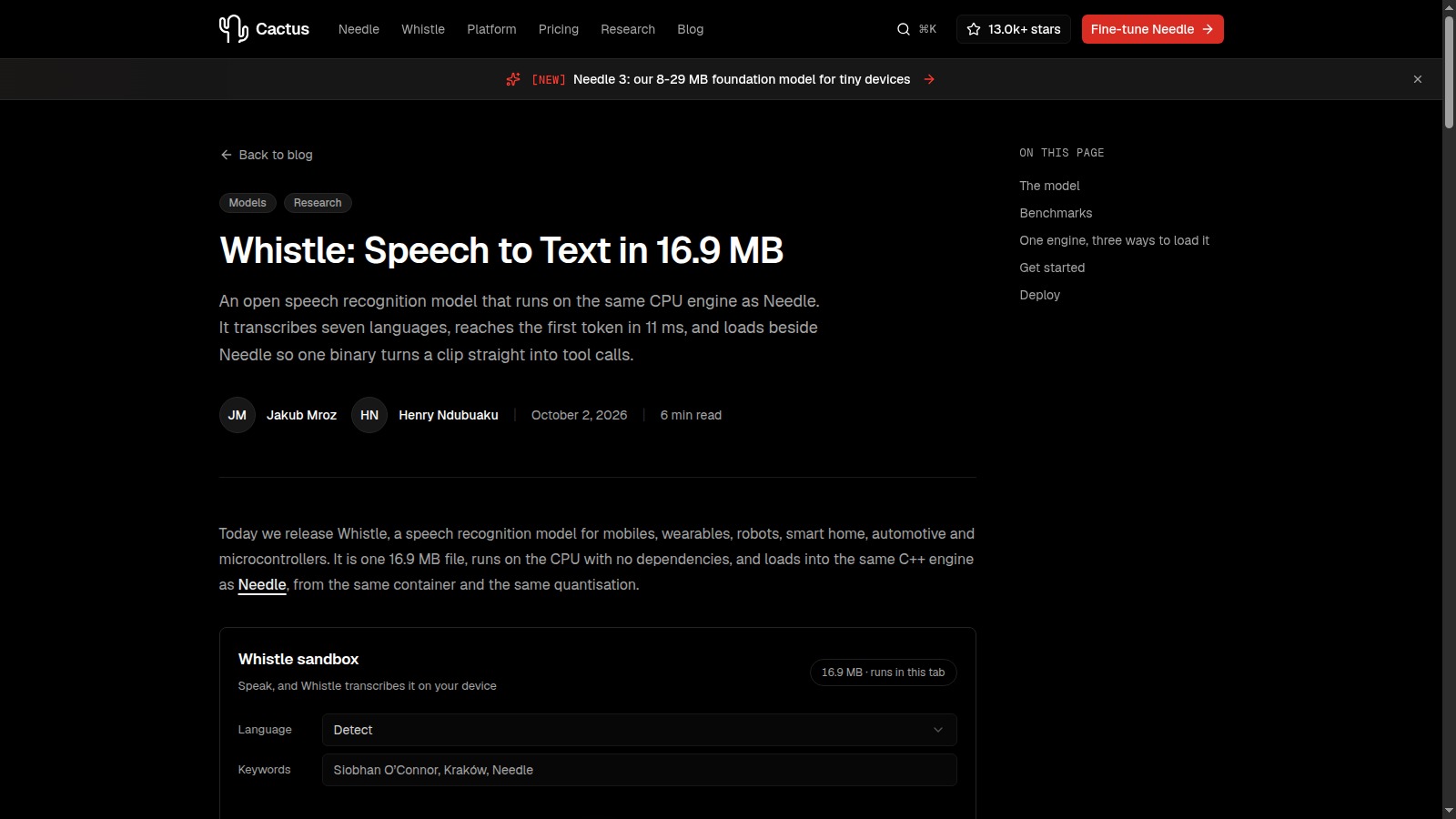Click the JM author avatar
This screenshot has height=819, width=1456.
click(x=238, y=415)
